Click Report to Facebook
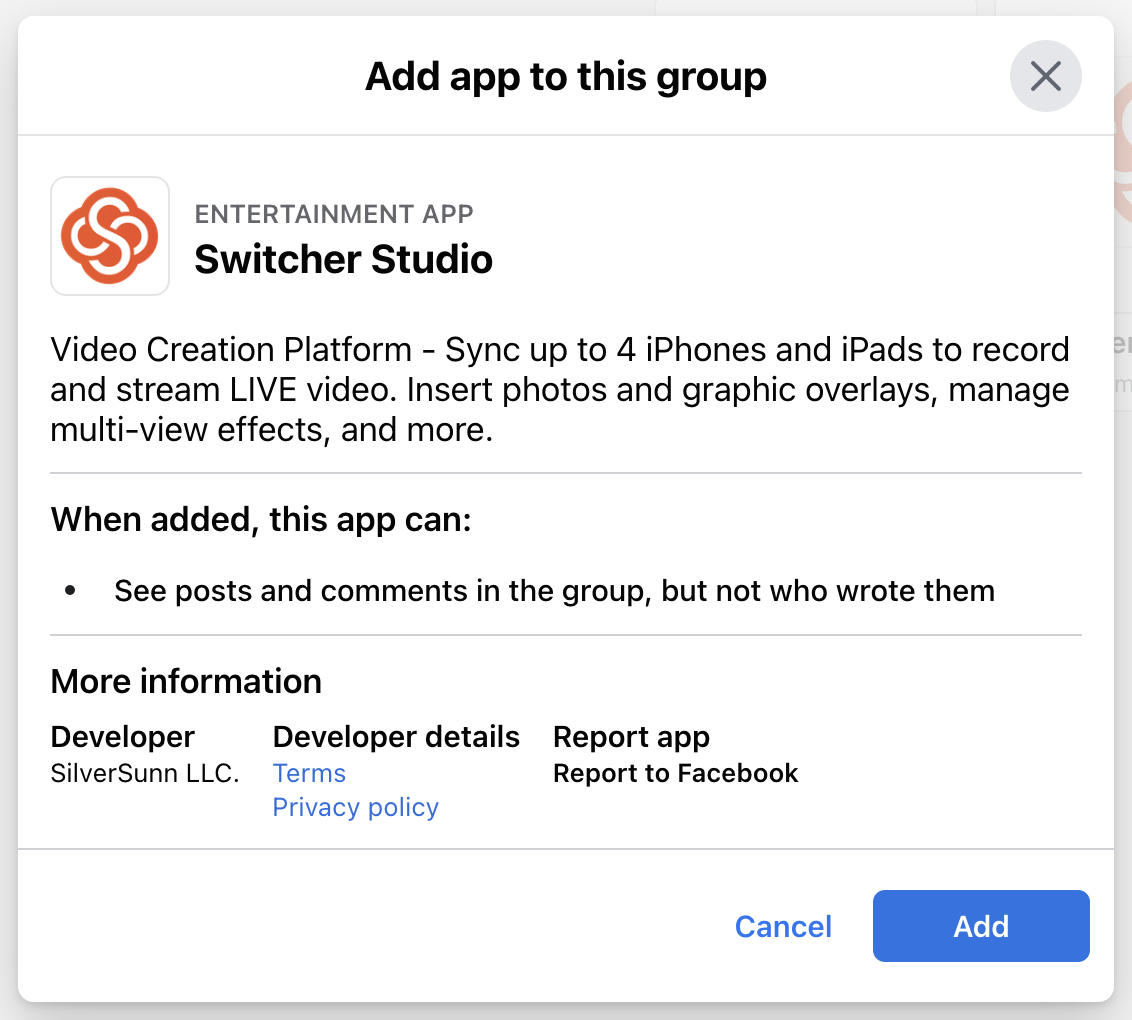 coord(675,772)
